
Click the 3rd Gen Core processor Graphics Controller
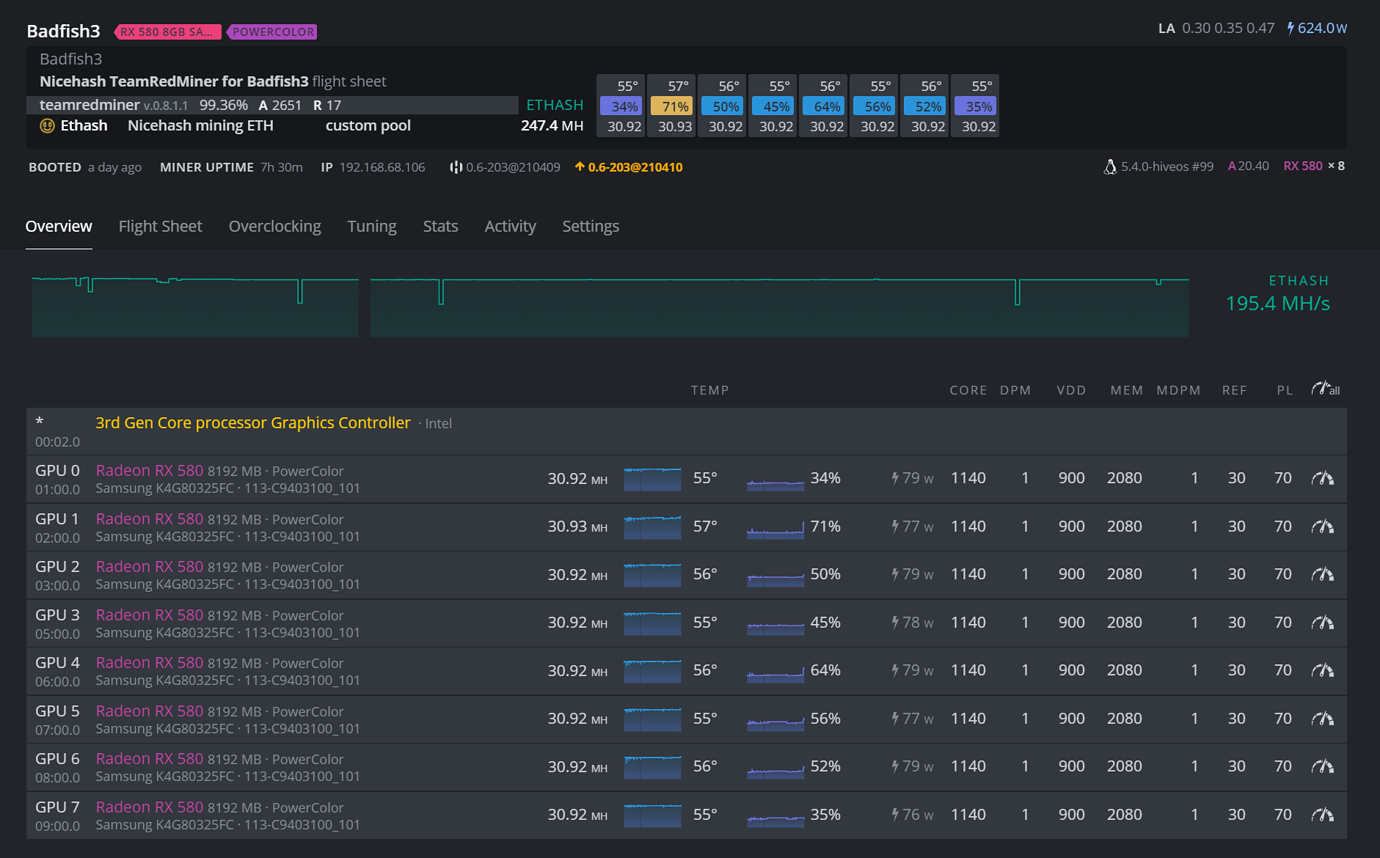253,423
